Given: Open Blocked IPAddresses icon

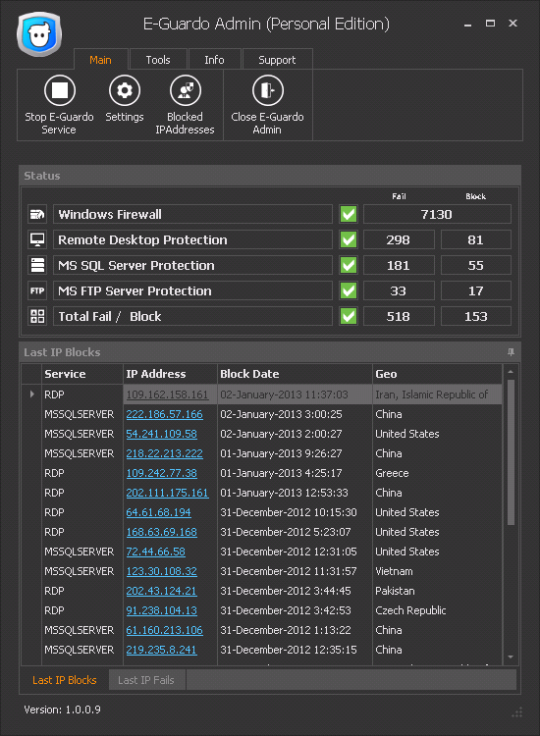Looking at the screenshot, I should (x=185, y=90).
